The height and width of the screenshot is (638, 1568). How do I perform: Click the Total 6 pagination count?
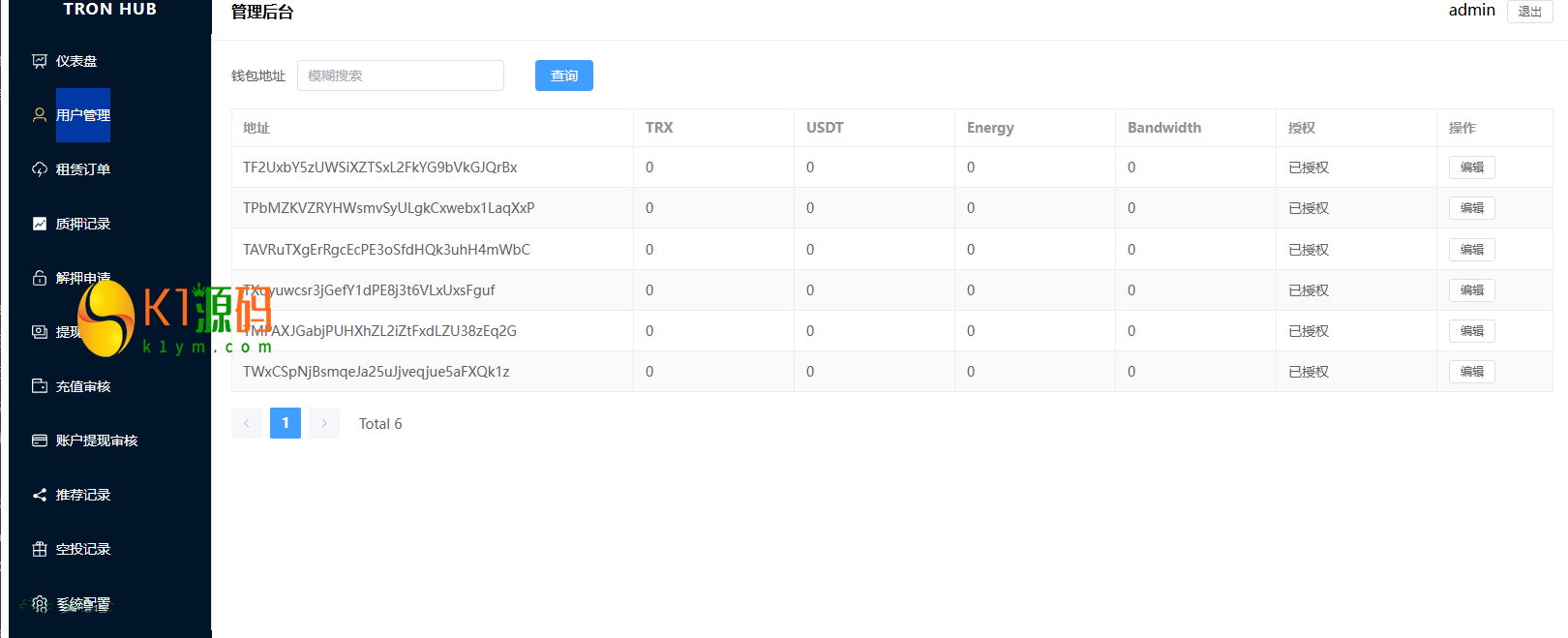tap(380, 424)
